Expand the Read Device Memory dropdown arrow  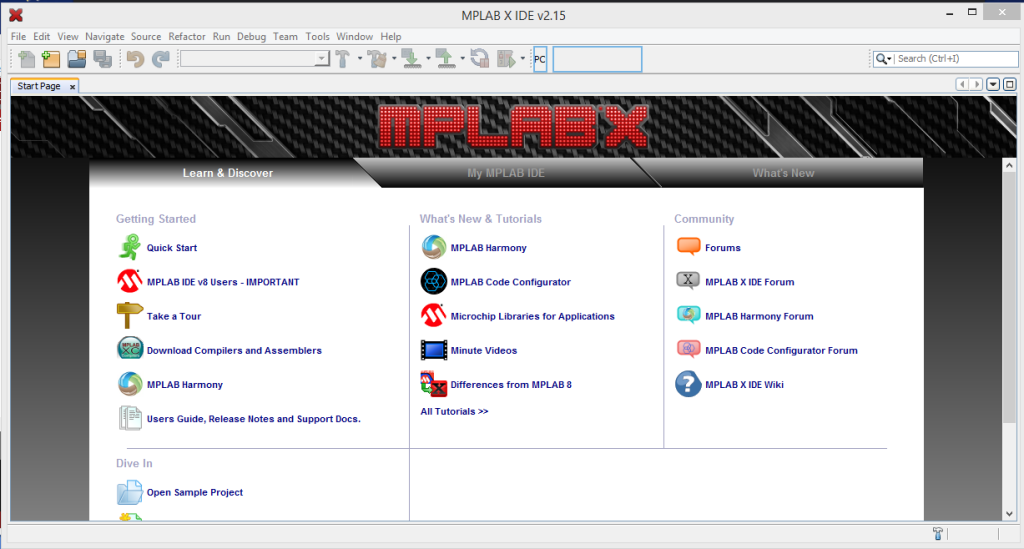click(x=462, y=59)
